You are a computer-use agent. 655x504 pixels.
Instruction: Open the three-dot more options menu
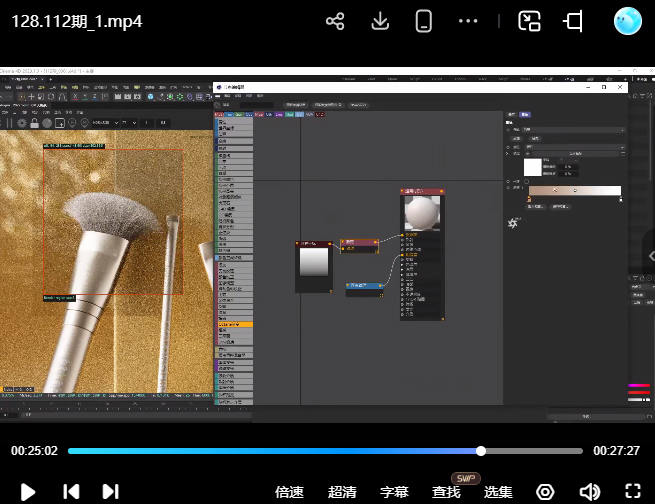coord(468,21)
